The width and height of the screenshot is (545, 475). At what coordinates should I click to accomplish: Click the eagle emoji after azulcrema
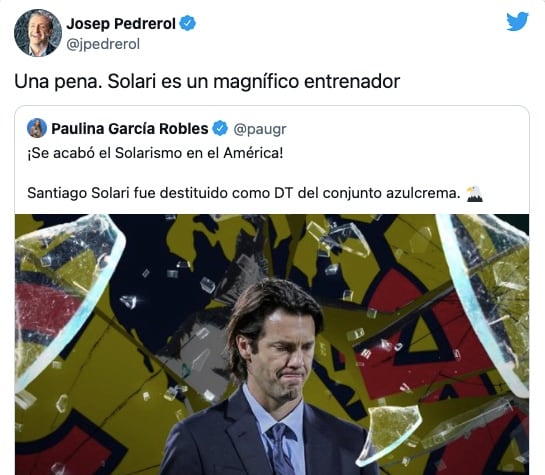[x=474, y=194]
